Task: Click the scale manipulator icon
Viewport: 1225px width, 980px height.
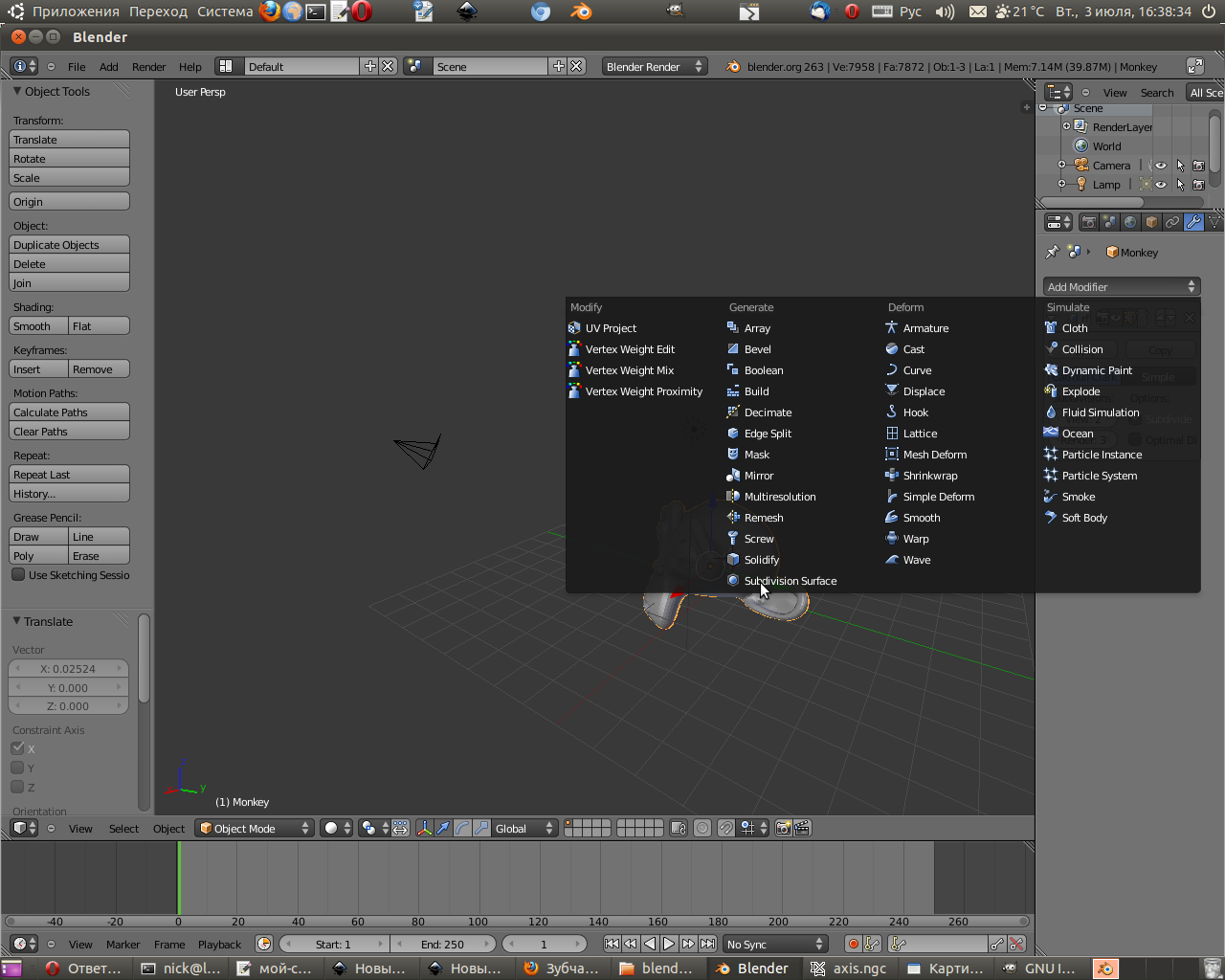Action: (x=481, y=828)
